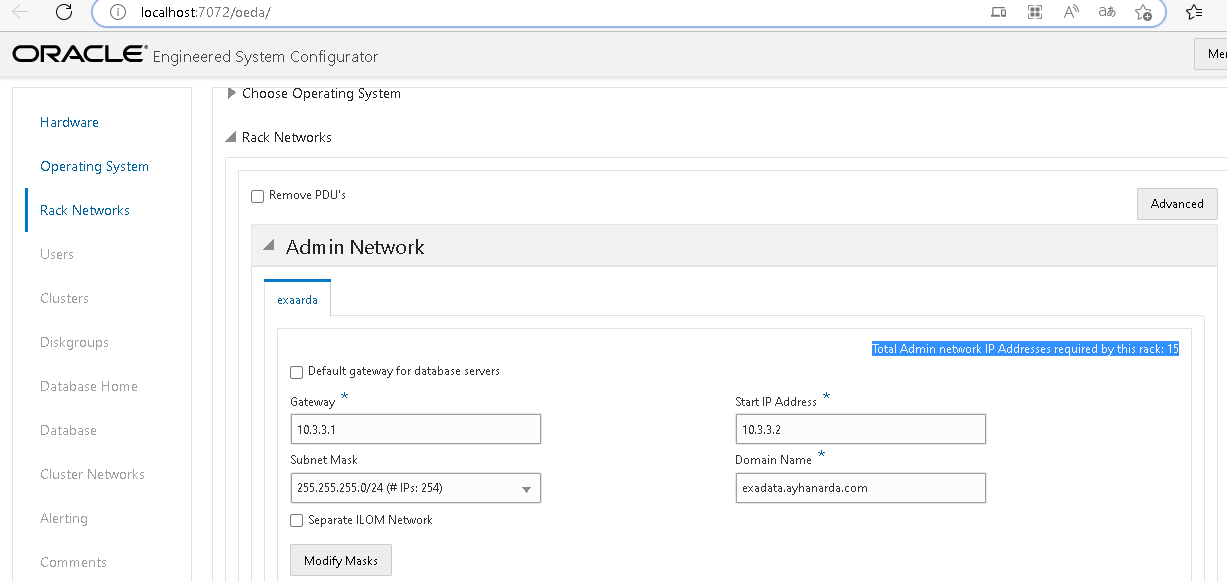The width and height of the screenshot is (1227, 582).
Task: Open Cluster Networks in sidebar
Action: [92, 474]
